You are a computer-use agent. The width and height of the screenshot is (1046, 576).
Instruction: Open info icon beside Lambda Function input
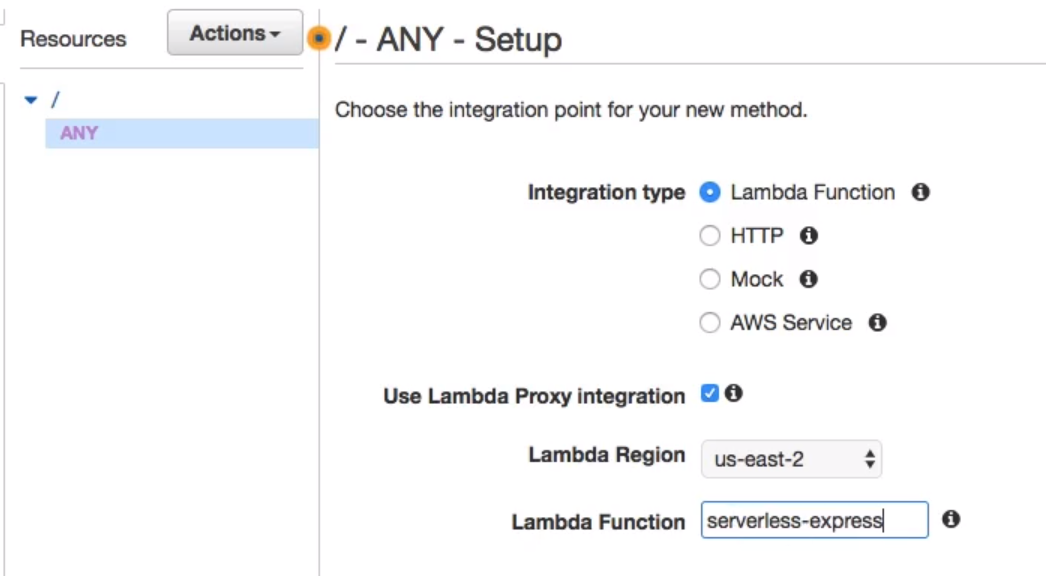click(x=951, y=519)
